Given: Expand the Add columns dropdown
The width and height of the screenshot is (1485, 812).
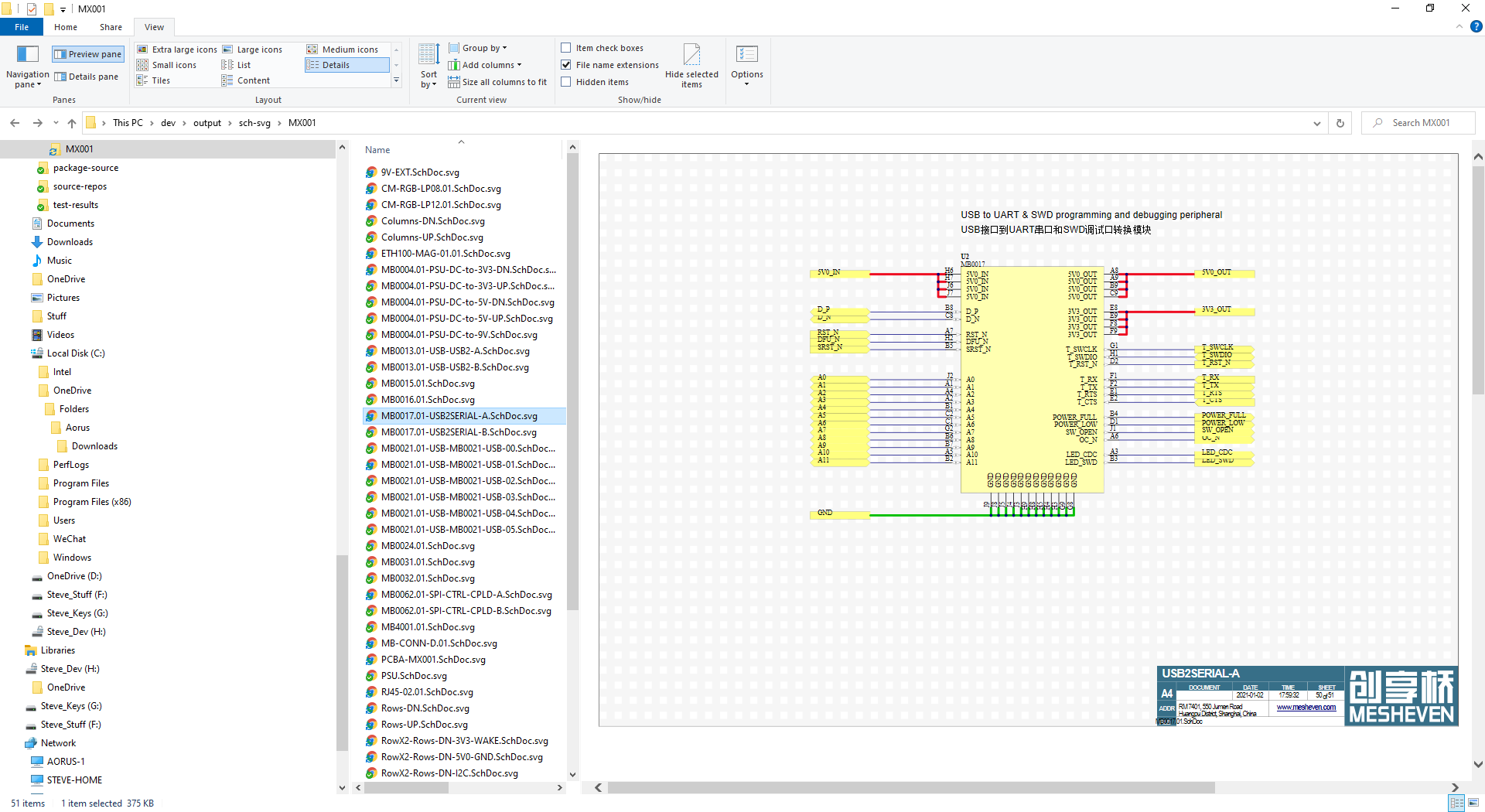Looking at the screenshot, I should (485, 65).
